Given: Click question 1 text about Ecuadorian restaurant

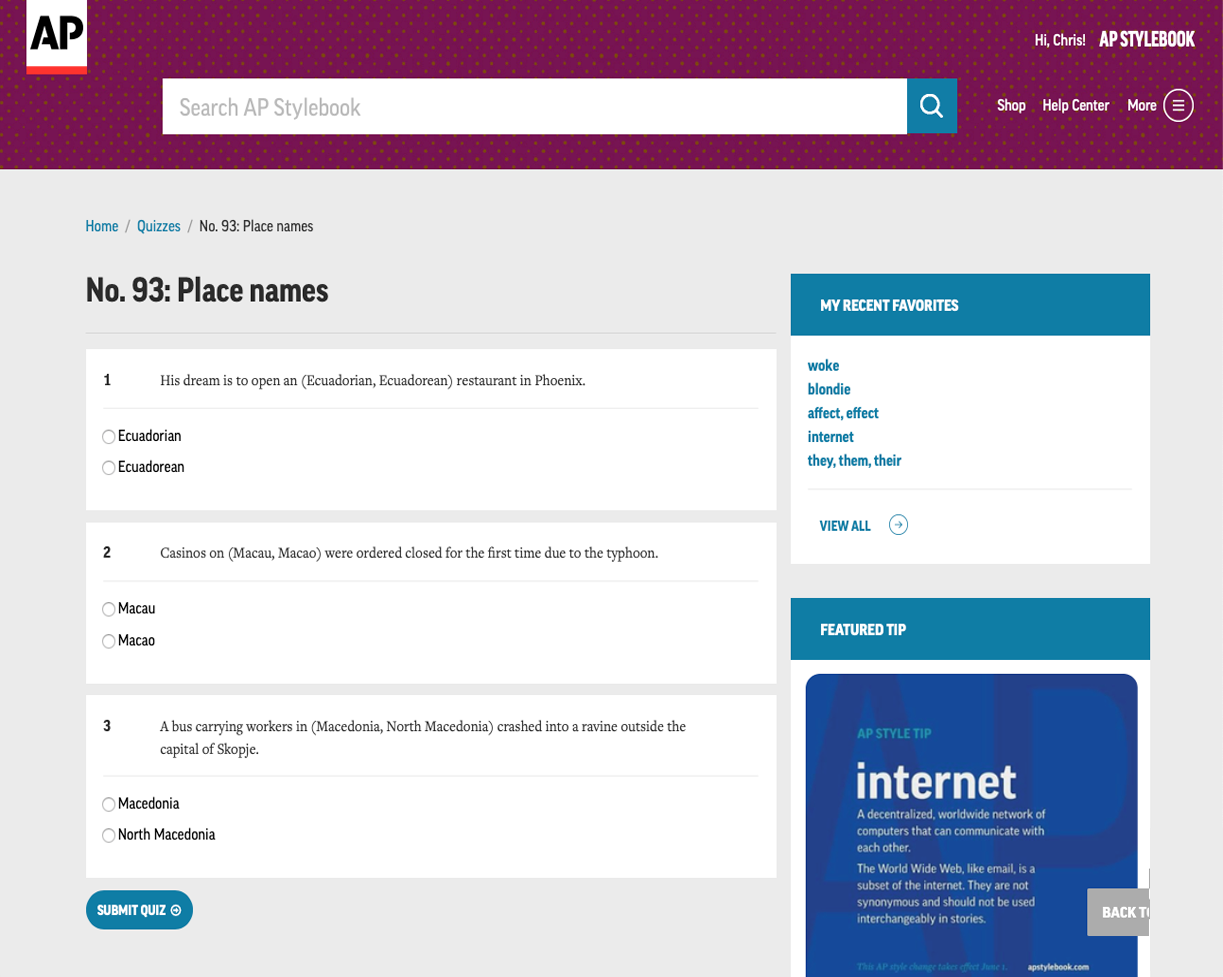Looking at the screenshot, I should click(x=372, y=380).
